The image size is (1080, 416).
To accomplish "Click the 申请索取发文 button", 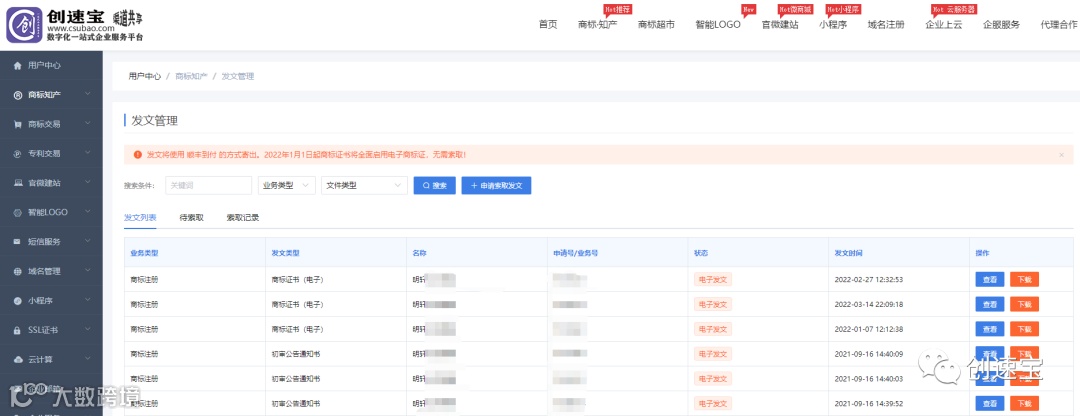I will 497,185.
